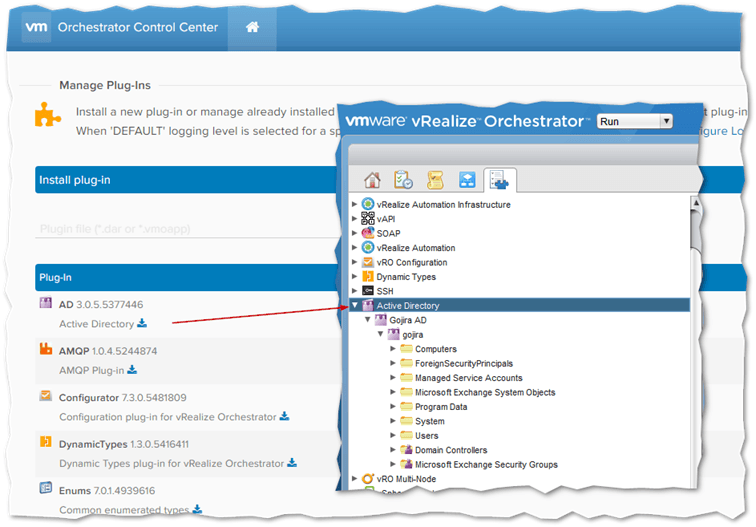Open the Home tab in vRealize Orchestrator
Viewport: 756px width, 527px height.
[x=372, y=180]
